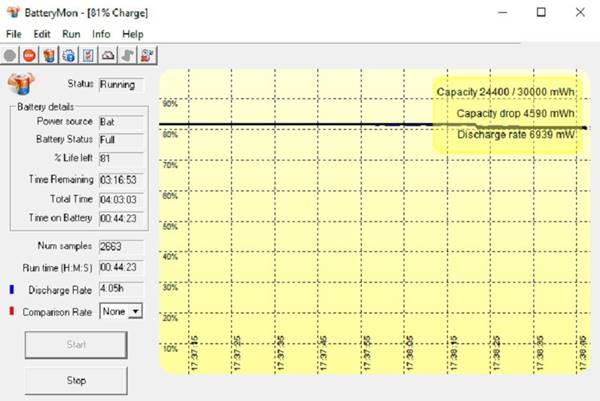Click the Stop button below Start
600x401 pixels.
(x=76, y=380)
